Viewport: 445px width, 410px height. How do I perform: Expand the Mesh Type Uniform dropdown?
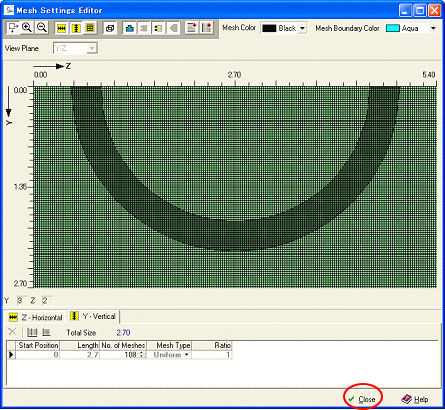click(187, 355)
